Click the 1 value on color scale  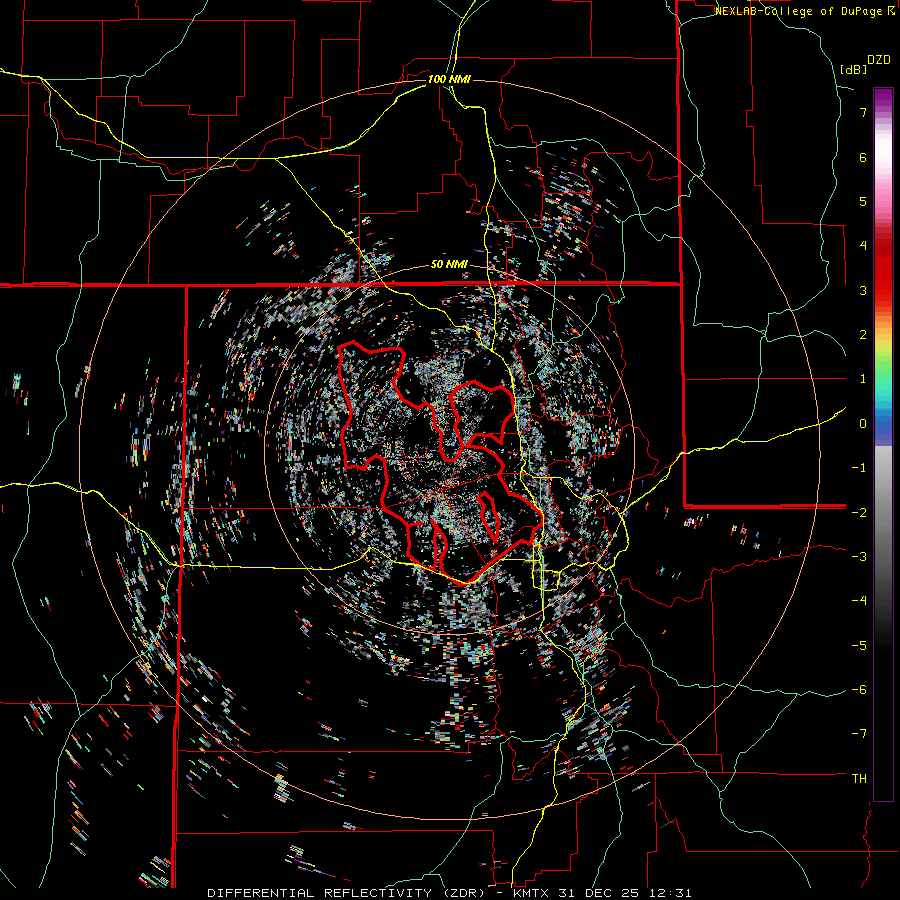(x=863, y=379)
